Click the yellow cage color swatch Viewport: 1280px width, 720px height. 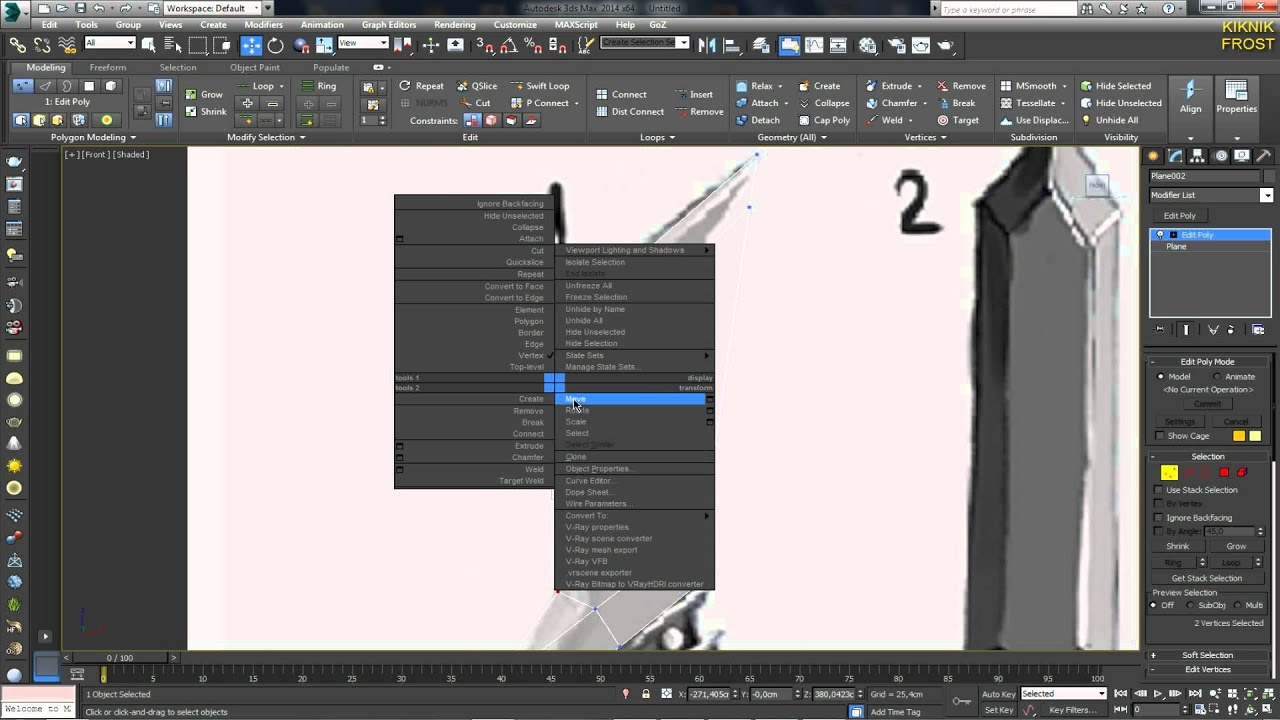(1255, 436)
